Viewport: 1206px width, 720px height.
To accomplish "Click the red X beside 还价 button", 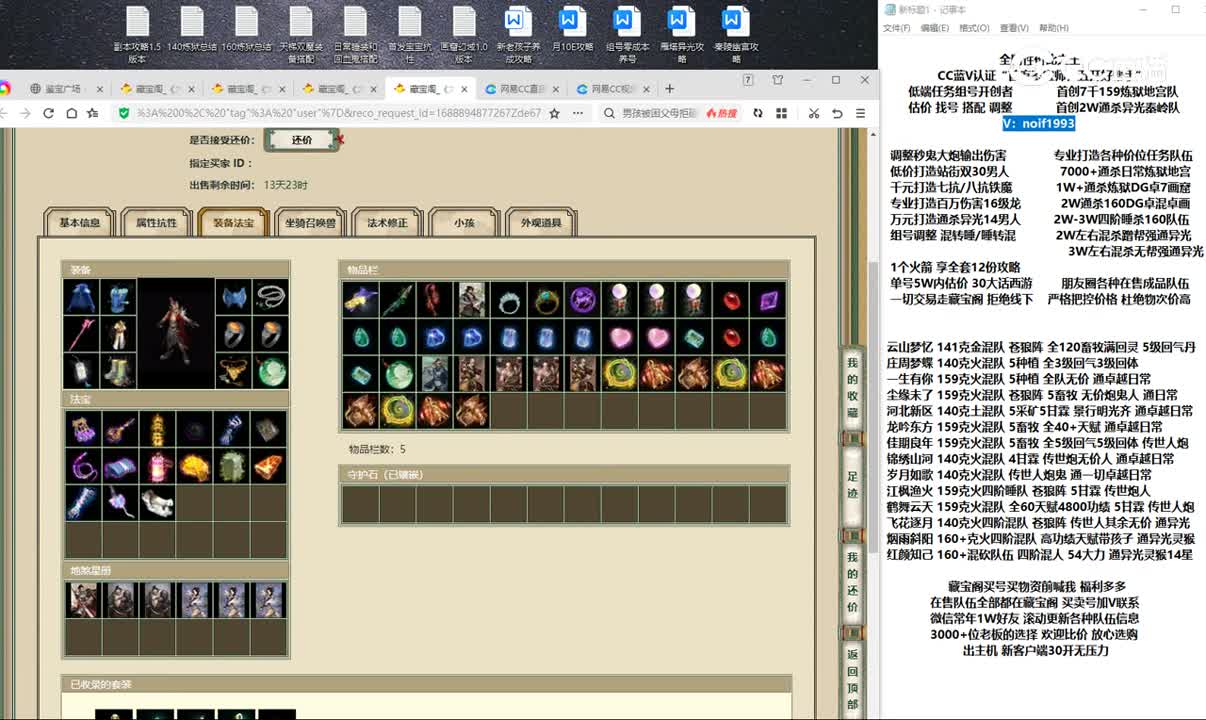I will [340, 139].
